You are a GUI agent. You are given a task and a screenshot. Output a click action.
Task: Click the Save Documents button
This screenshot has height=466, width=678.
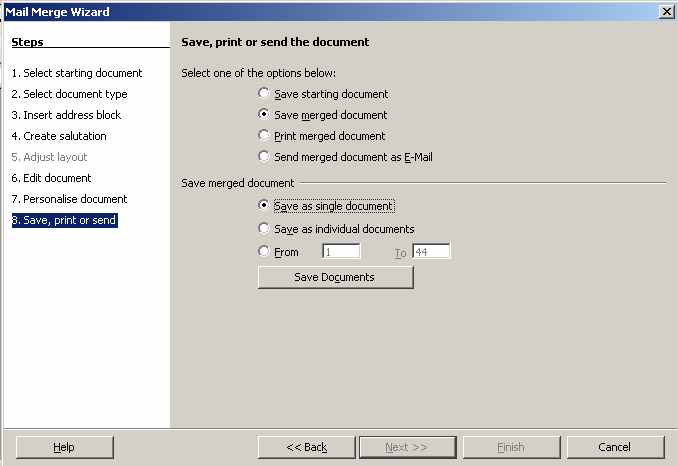[x=336, y=277]
